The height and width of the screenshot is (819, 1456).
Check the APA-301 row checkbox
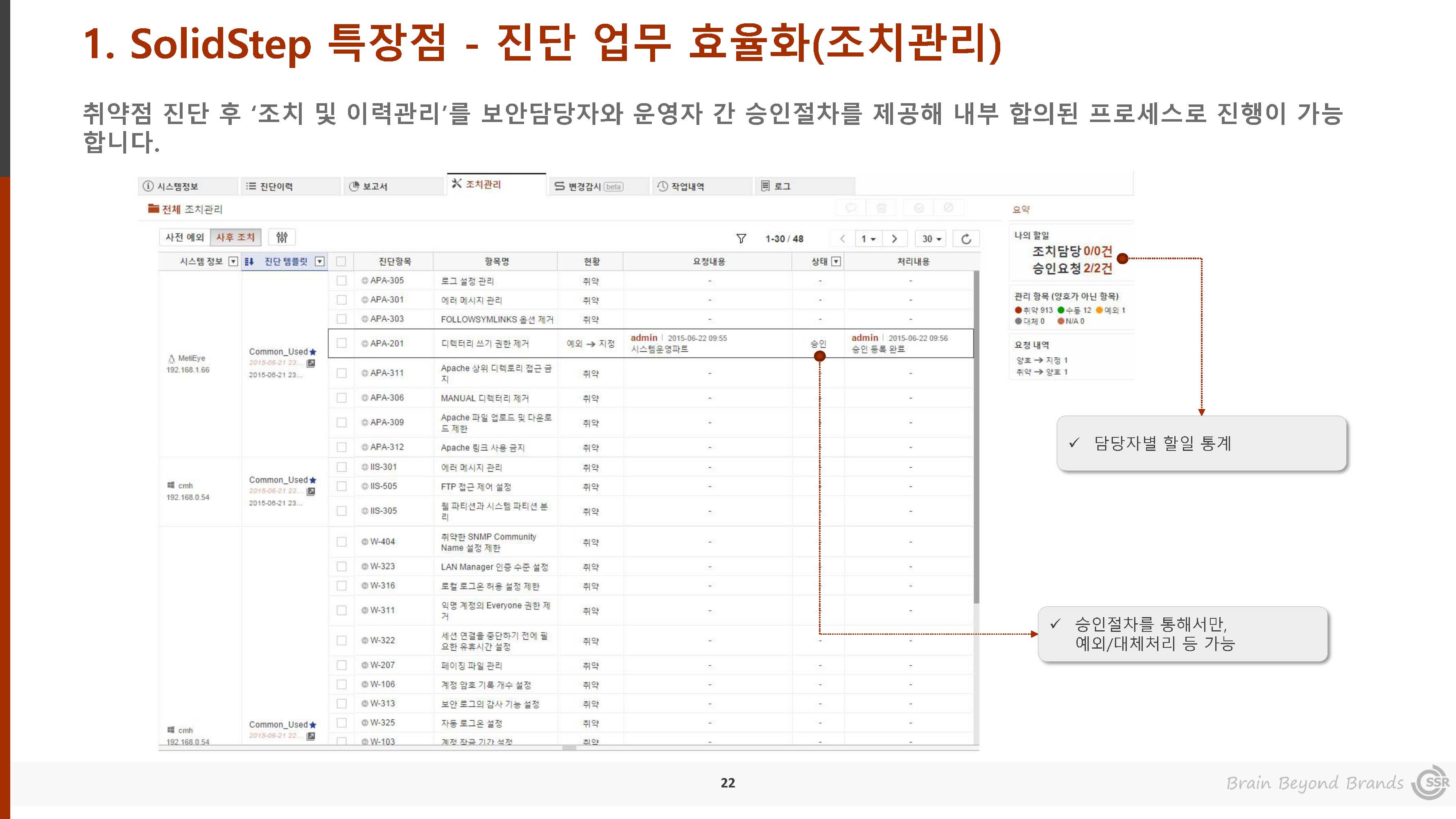341,300
